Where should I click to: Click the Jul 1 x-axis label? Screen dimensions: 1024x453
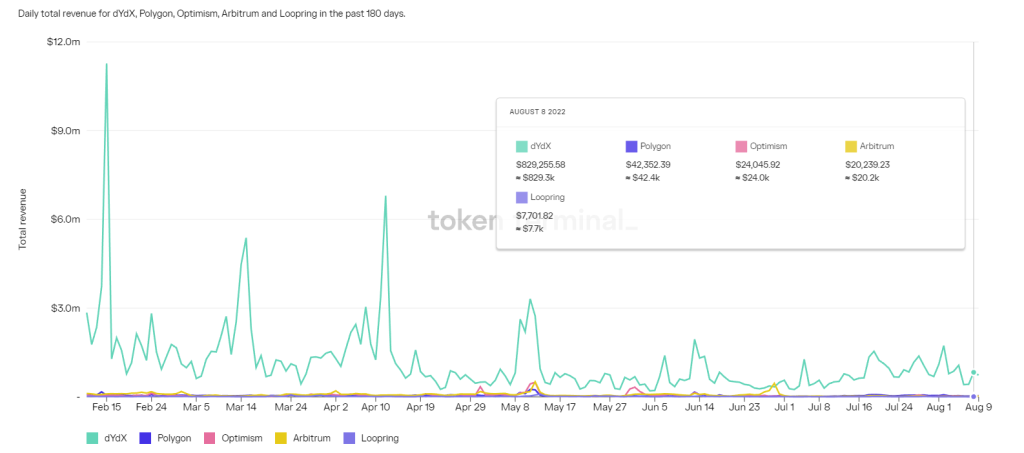(x=784, y=407)
